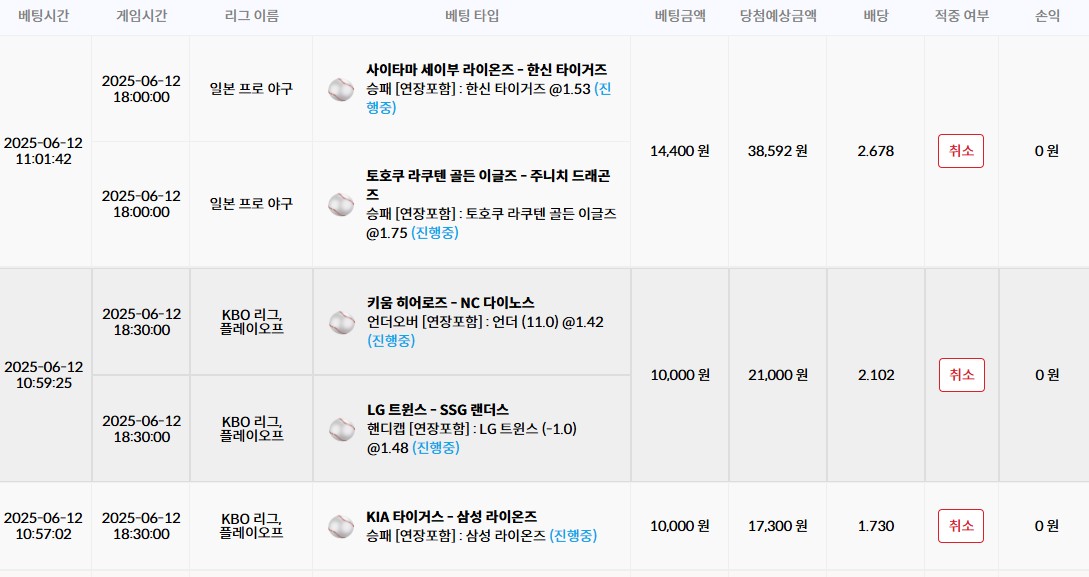1089x577 pixels.
Task: Open 키움 히어로즈 - NC 다이노스 match title
Action: click(451, 303)
